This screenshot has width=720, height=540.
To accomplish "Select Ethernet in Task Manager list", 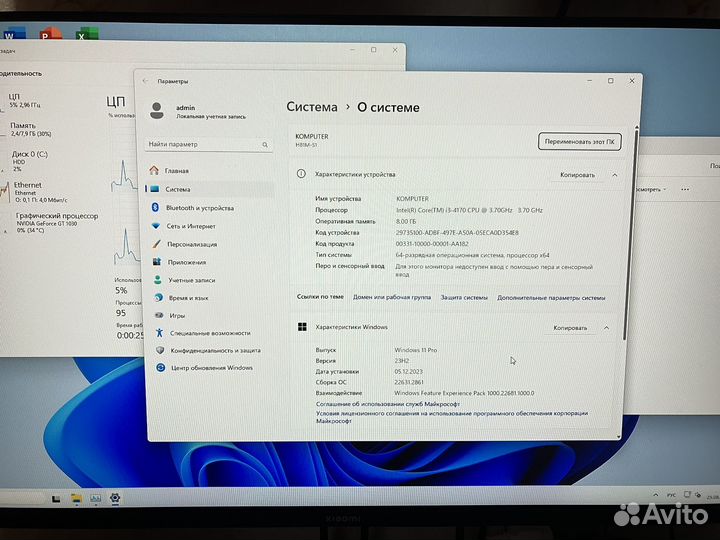I will coord(40,192).
